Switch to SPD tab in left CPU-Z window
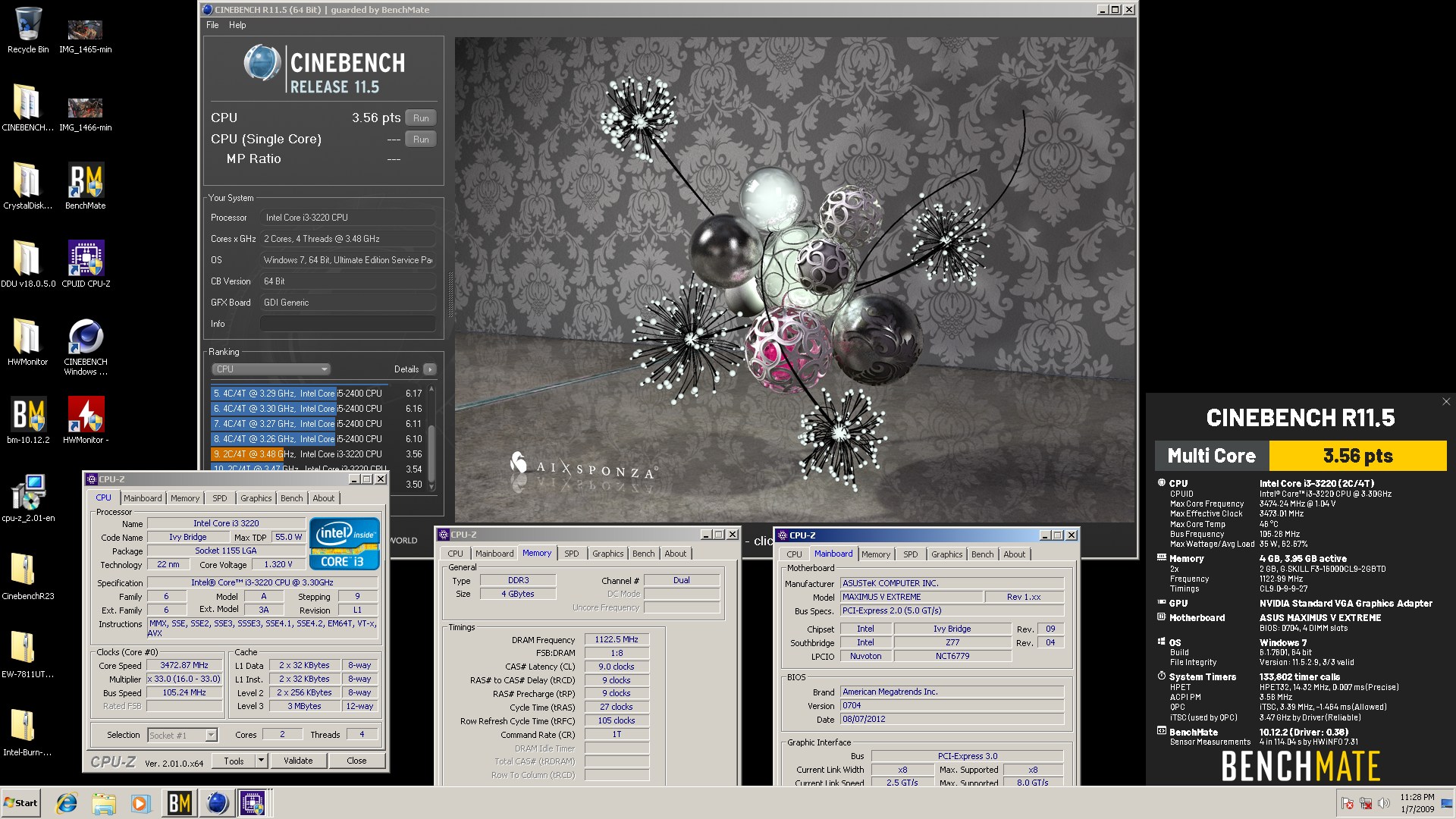This screenshot has width=1456, height=819. (x=220, y=498)
